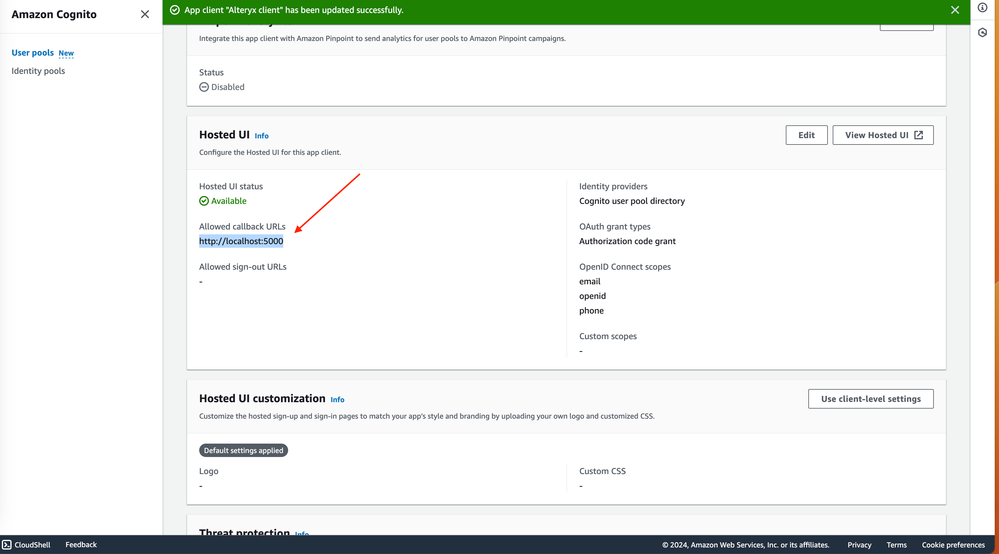This screenshot has height=554, width=999.
Task: Open User pools in sidebar
Action: point(32,53)
